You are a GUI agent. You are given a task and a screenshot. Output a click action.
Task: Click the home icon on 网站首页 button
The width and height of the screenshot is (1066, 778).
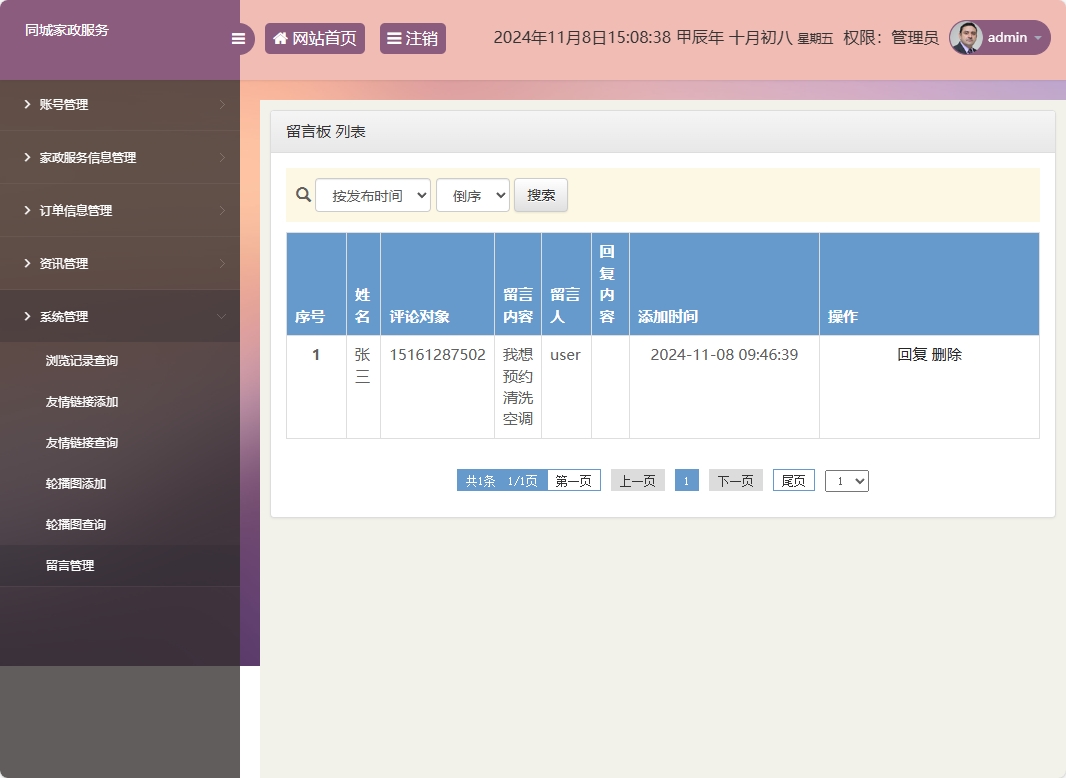coord(279,38)
